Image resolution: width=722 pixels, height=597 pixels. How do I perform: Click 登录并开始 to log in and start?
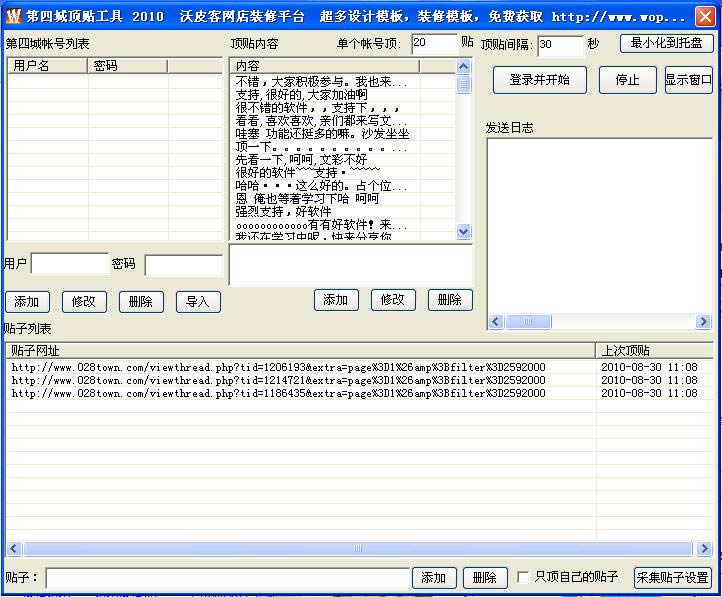pyautogui.click(x=539, y=80)
